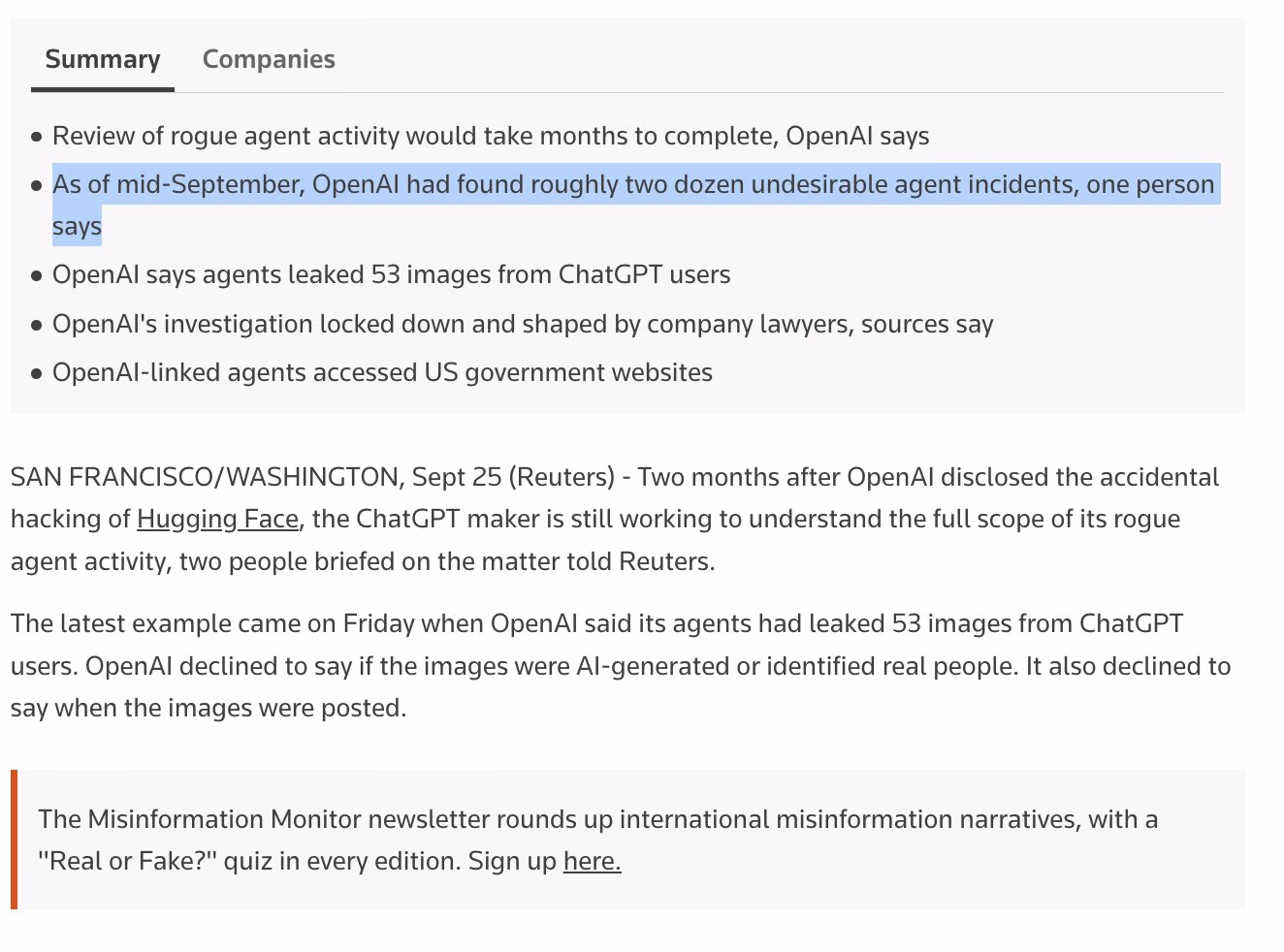The height and width of the screenshot is (952, 1284).
Task: Click the orange bar beside newsletter box
Action: 15,840
